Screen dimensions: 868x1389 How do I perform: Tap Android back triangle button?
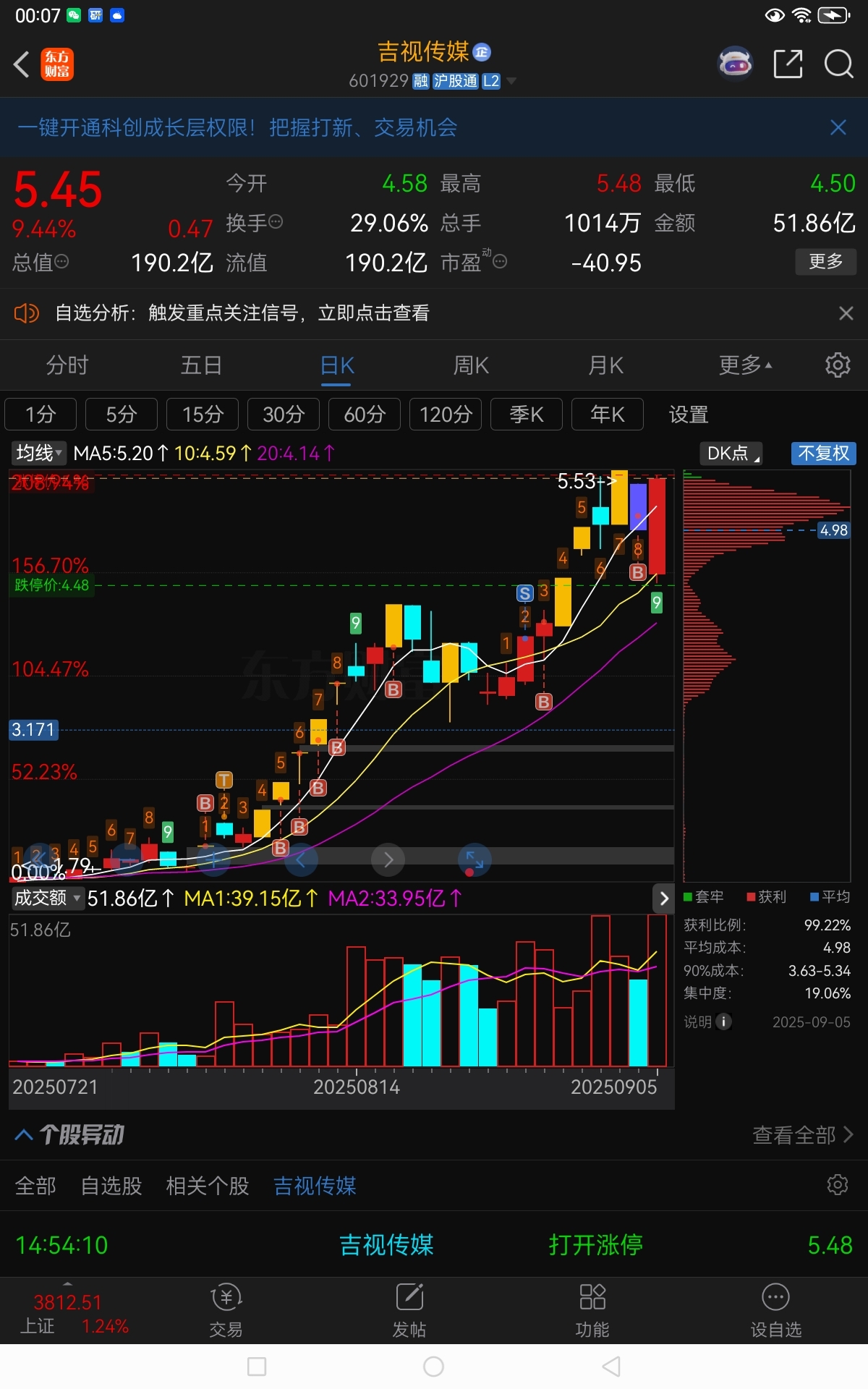coord(611,1366)
